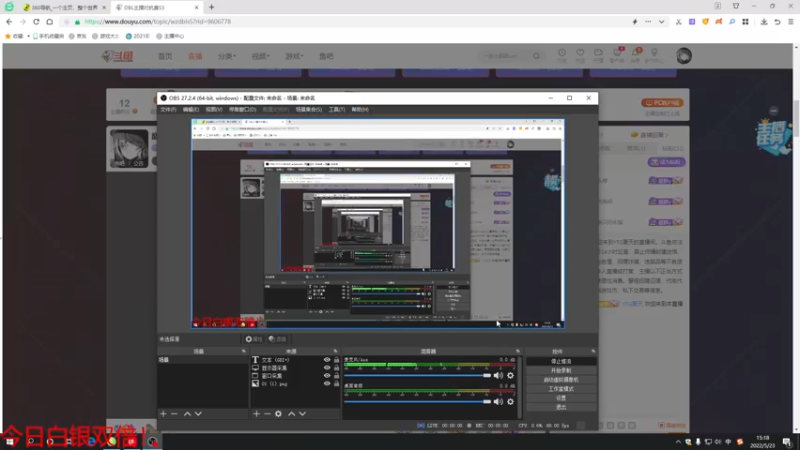Move scene up in Scenes panel
This screenshot has width=800, height=450.
click(x=187, y=414)
